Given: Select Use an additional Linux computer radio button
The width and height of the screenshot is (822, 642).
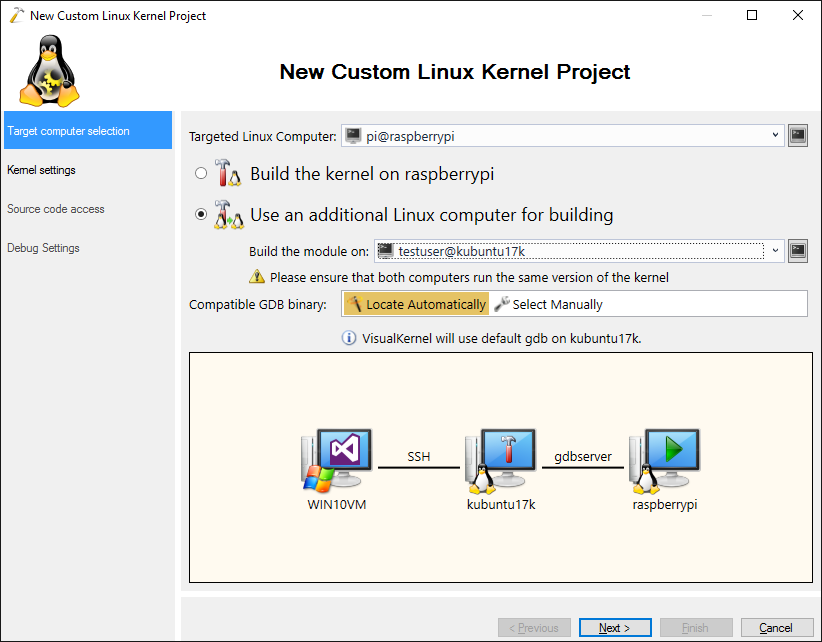Looking at the screenshot, I should (201, 214).
